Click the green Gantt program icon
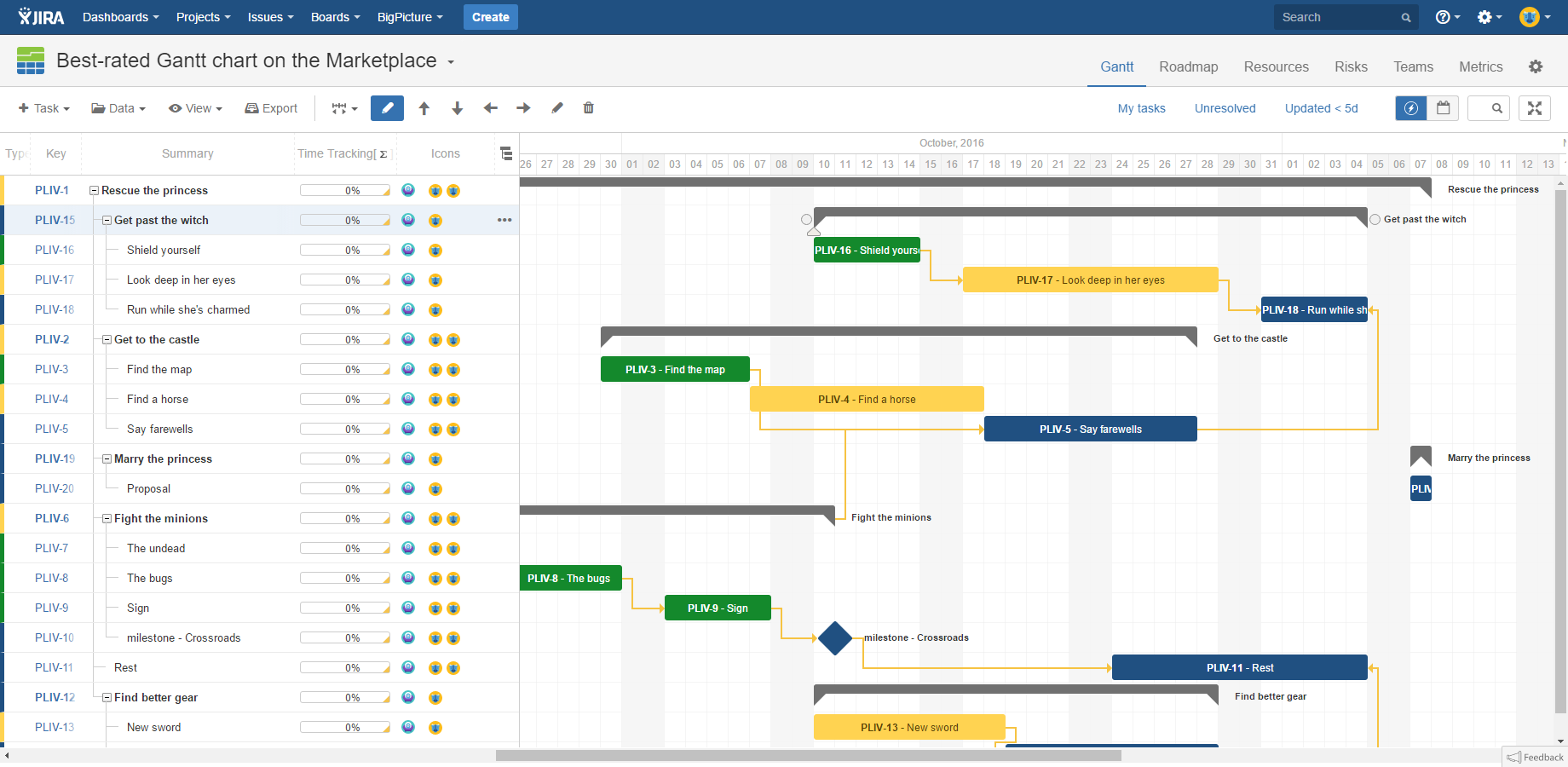Image resolution: width=1568 pixels, height=767 pixels. (x=31, y=61)
